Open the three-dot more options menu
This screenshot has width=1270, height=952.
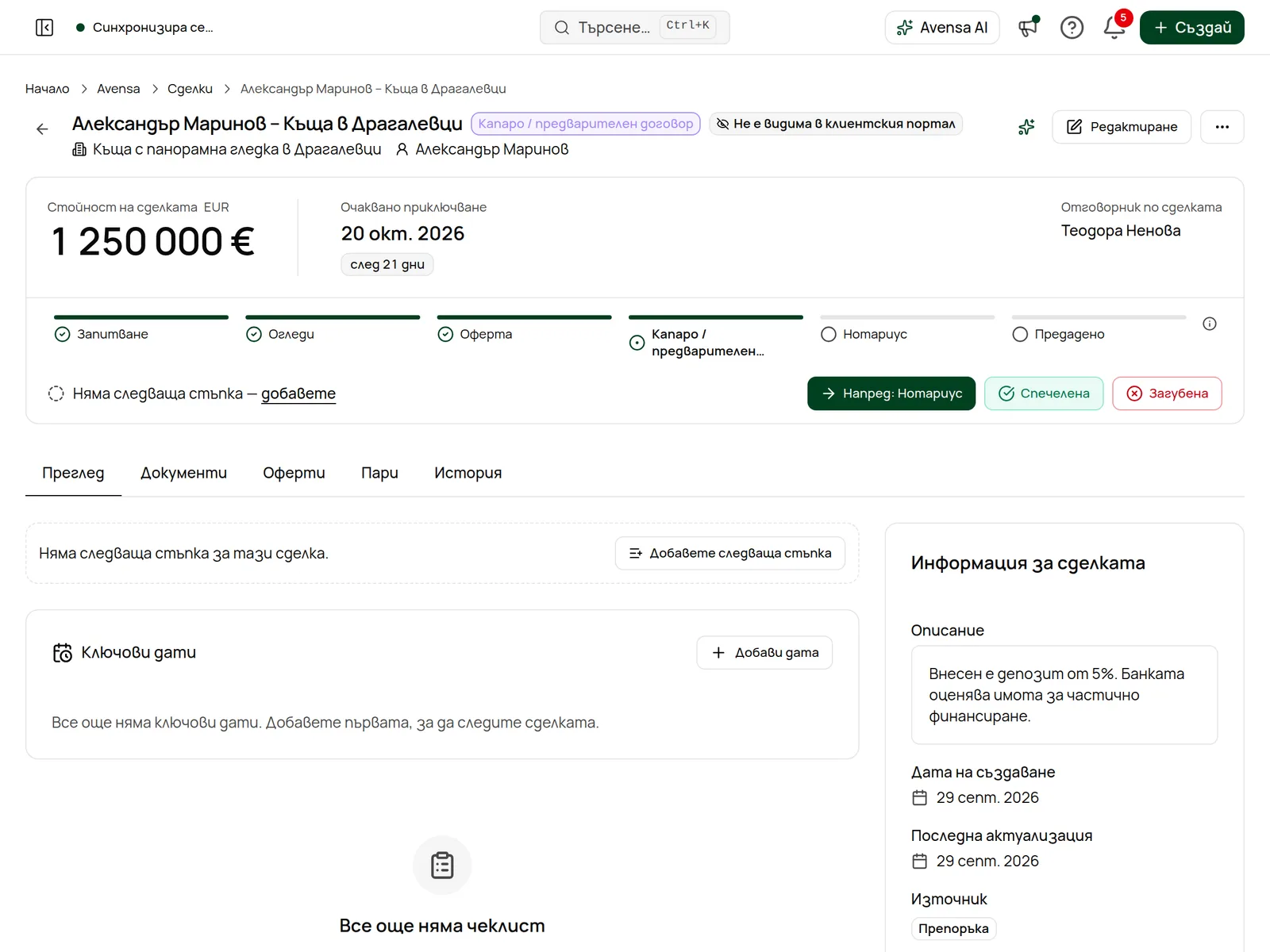pyautogui.click(x=1222, y=127)
